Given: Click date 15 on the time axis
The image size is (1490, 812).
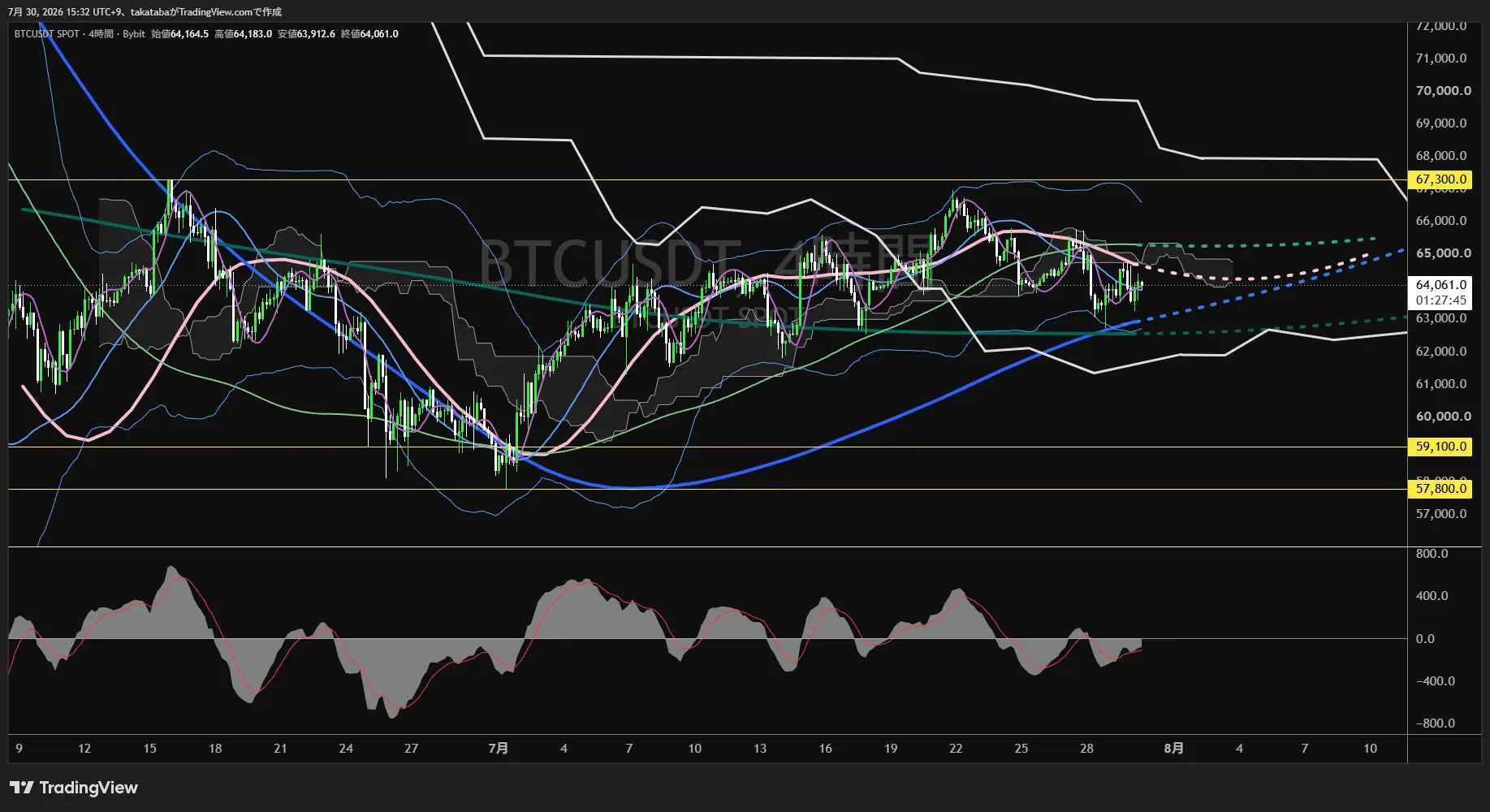Looking at the screenshot, I should [x=149, y=749].
